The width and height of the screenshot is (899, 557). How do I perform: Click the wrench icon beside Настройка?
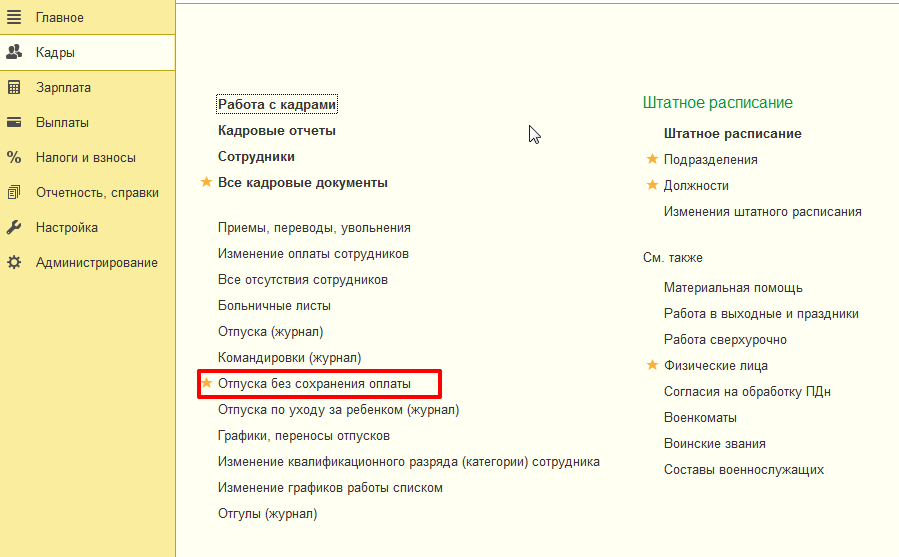[x=14, y=228]
